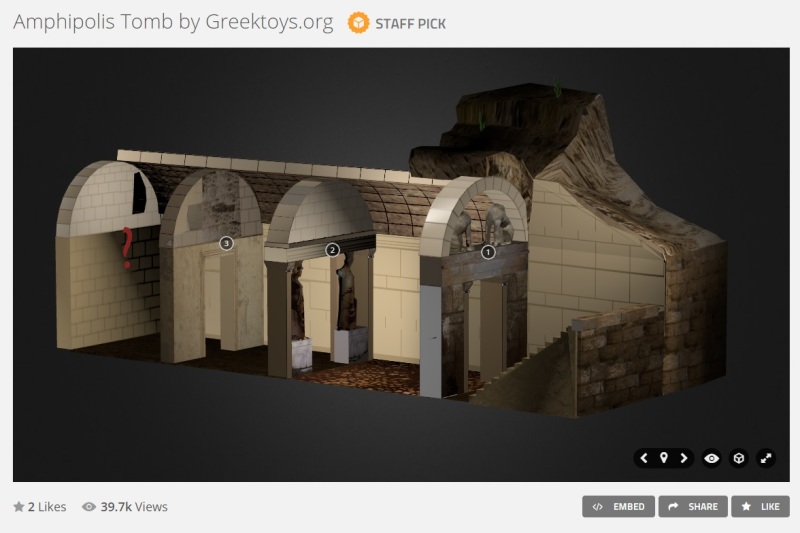The width and height of the screenshot is (800, 533).
Task: Click the annotation location pin icon
Action: point(664,458)
